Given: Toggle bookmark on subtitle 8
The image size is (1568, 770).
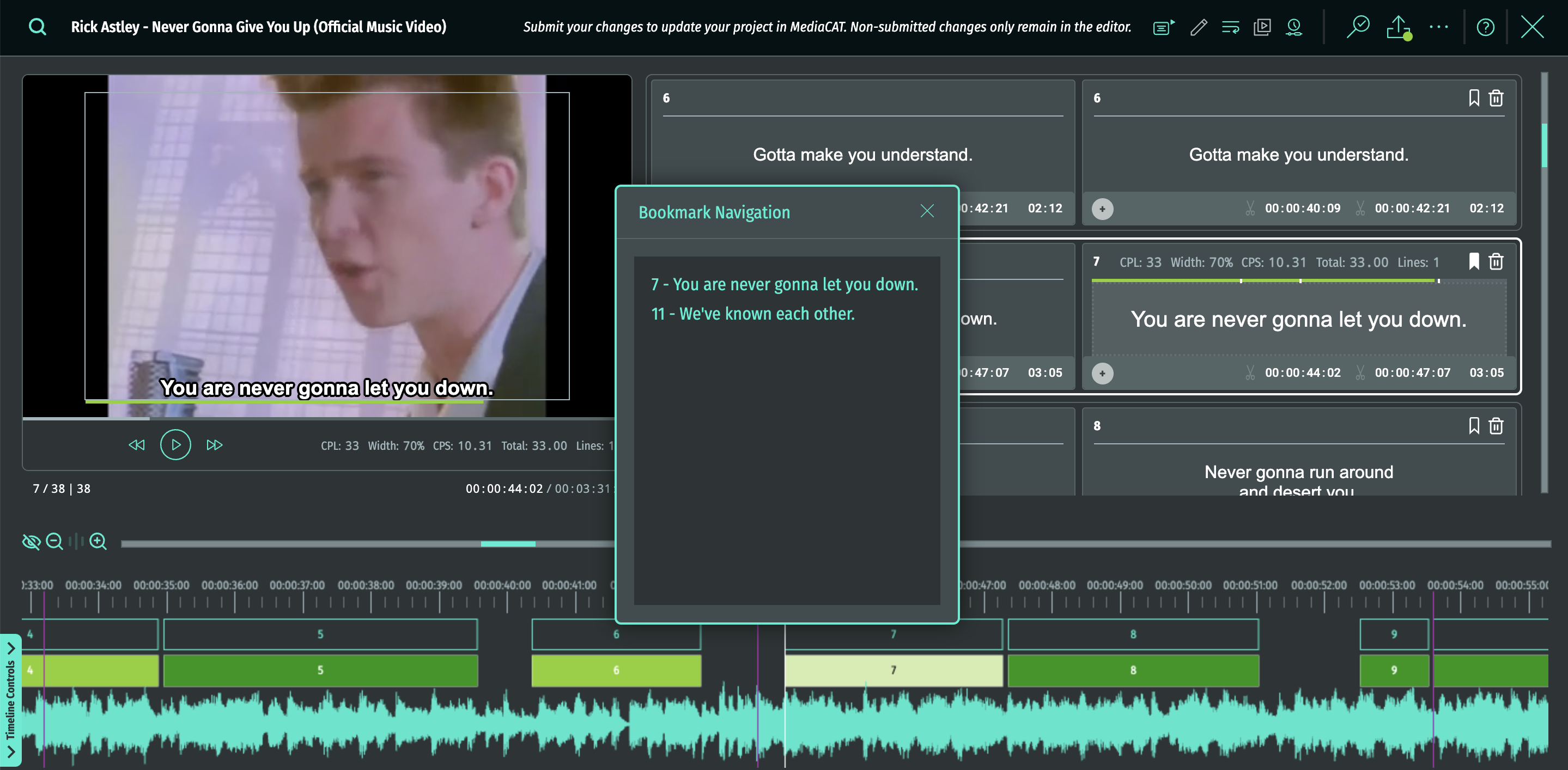Looking at the screenshot, I should 1474,426.
